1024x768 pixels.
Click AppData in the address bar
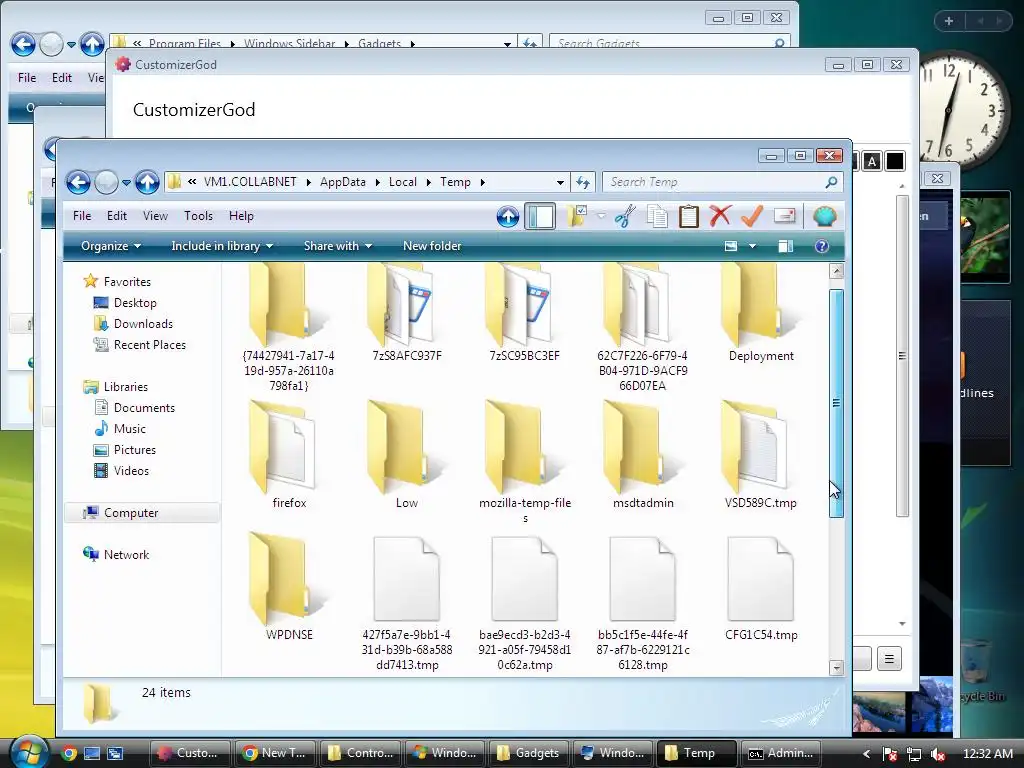342,182
